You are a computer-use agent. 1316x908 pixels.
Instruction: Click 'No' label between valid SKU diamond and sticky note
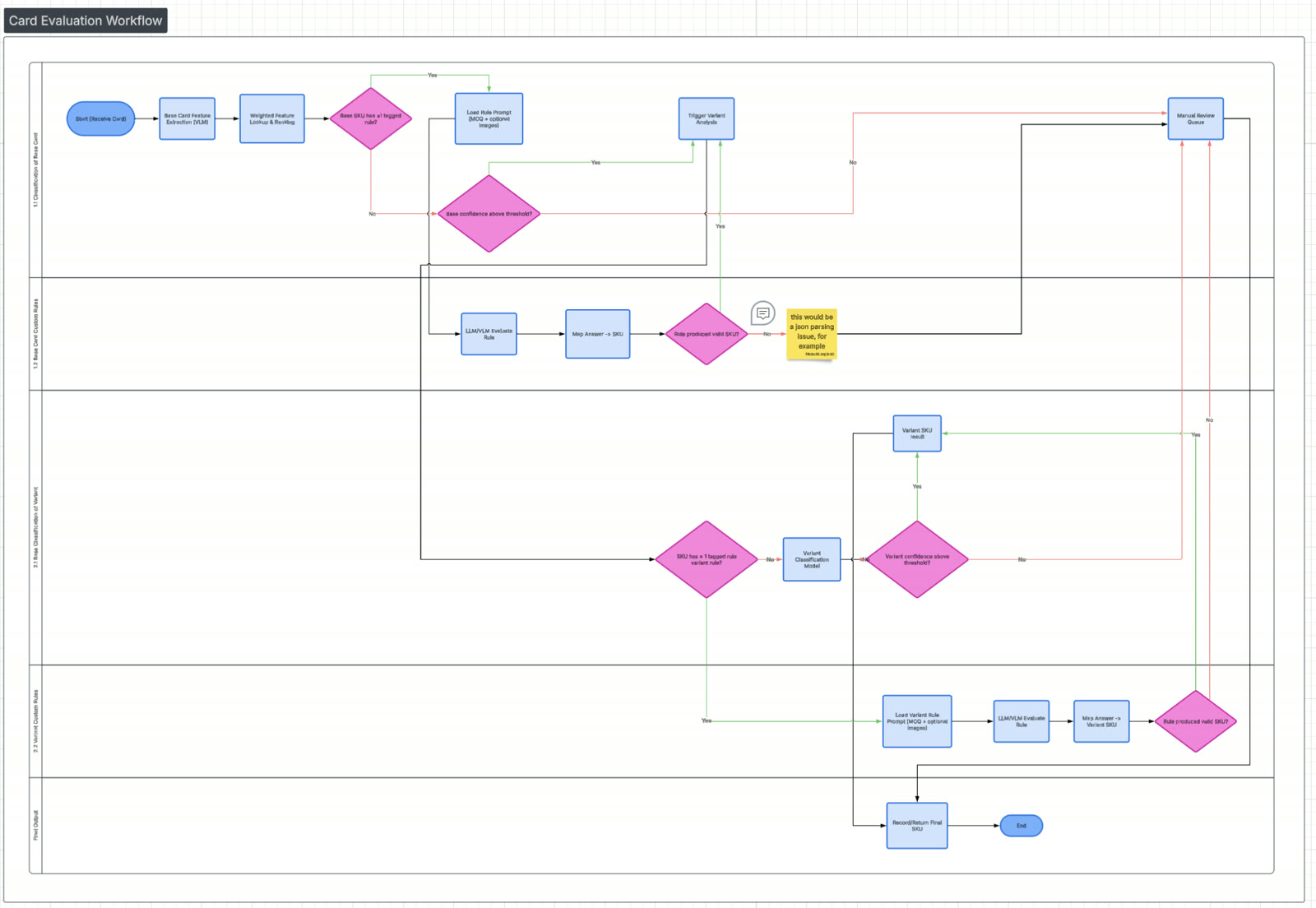click(x=767, y=334)
